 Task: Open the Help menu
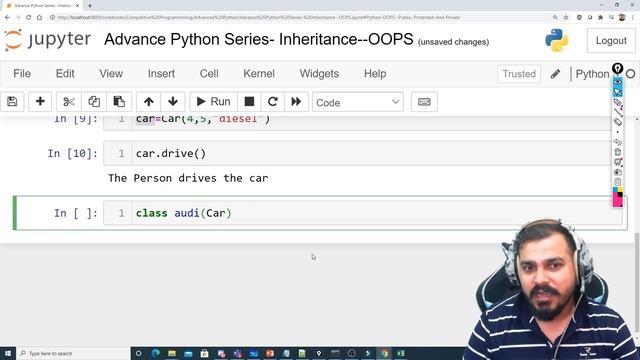coord(375,73)
